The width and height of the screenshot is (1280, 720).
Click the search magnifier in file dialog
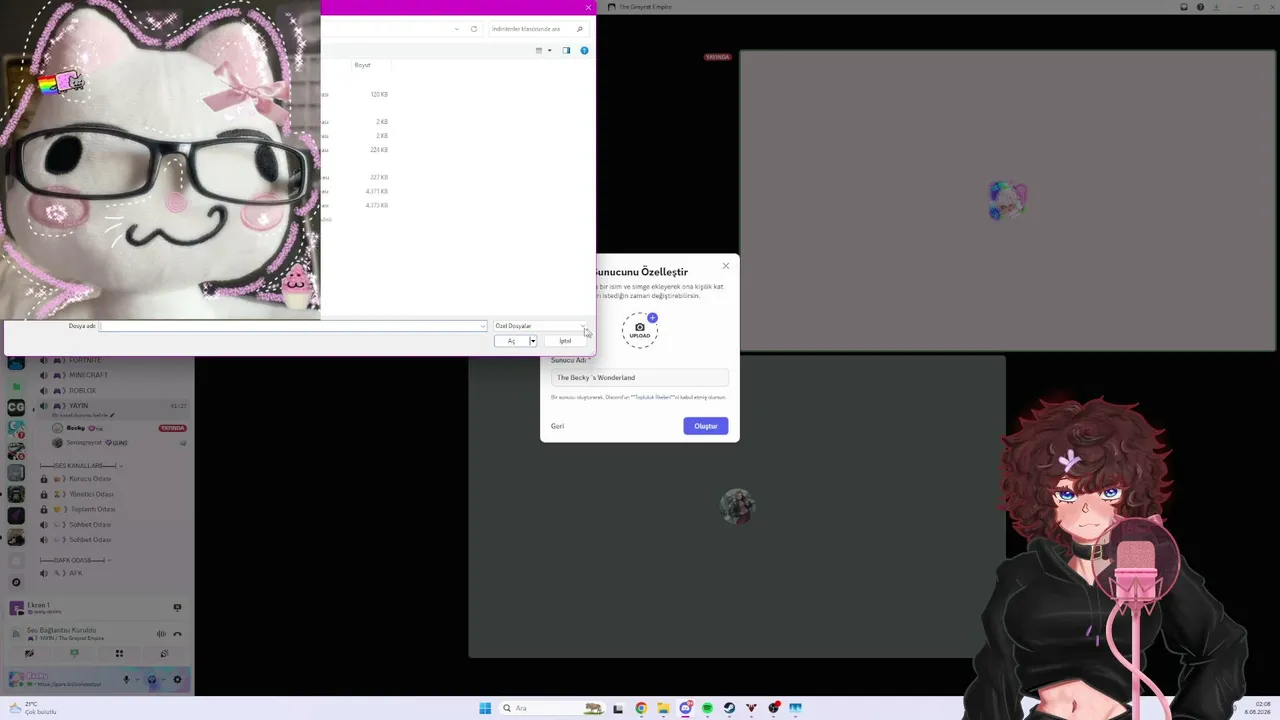[x=580, y=29]
